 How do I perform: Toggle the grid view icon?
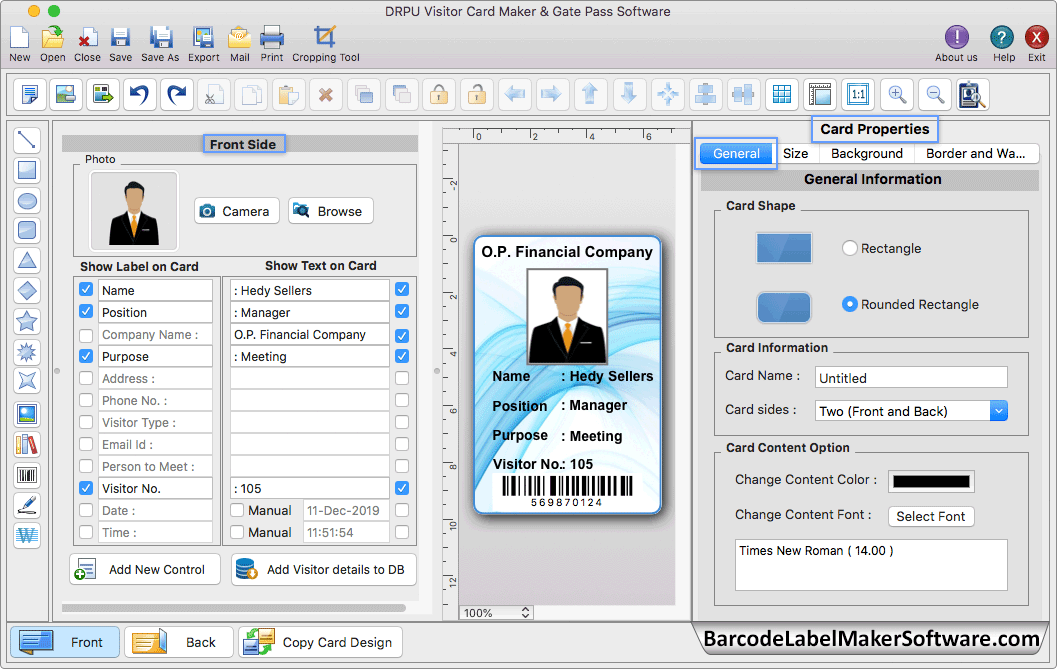click(782, 94)
